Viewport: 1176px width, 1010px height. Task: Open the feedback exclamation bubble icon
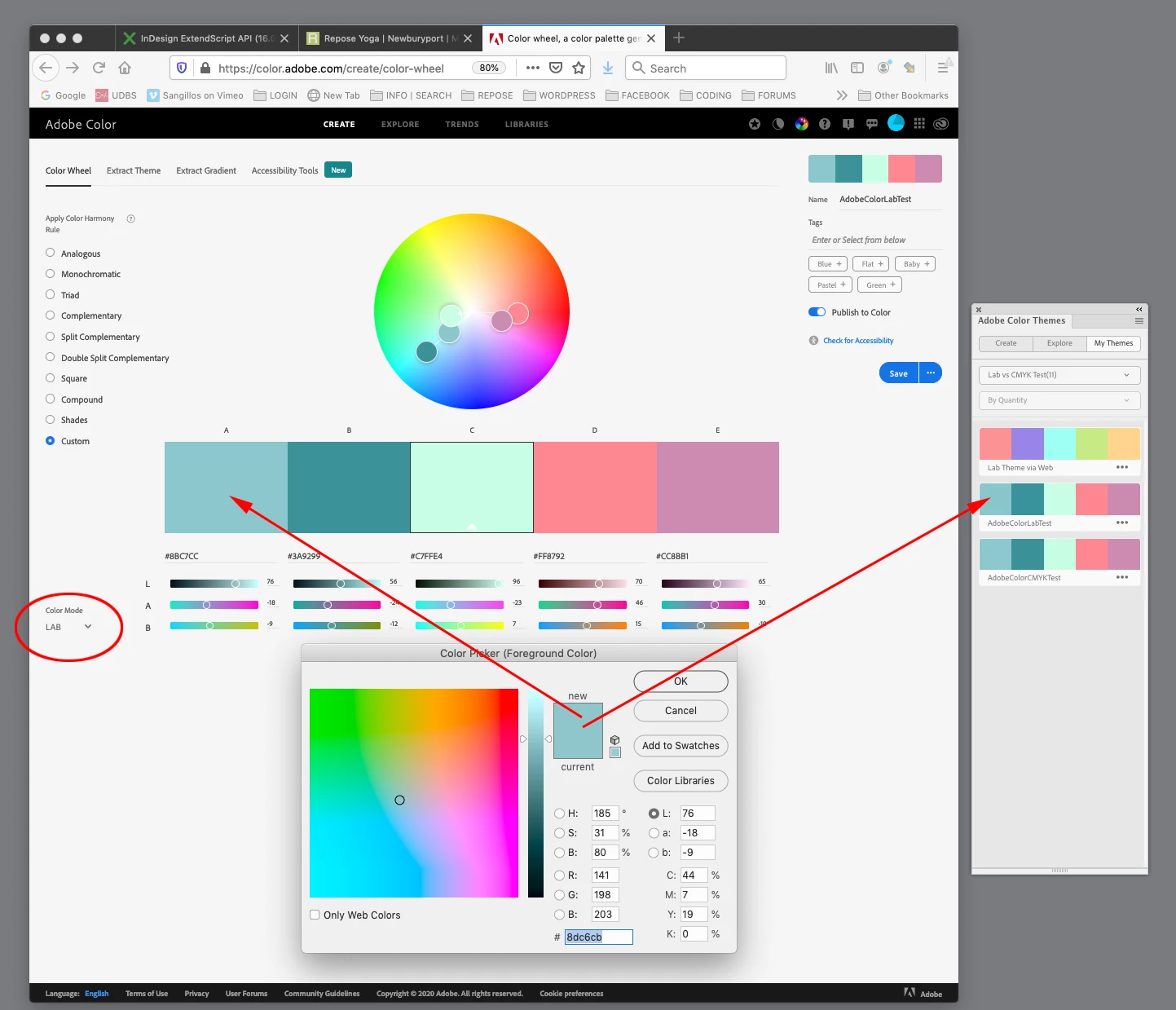point(848,124)
